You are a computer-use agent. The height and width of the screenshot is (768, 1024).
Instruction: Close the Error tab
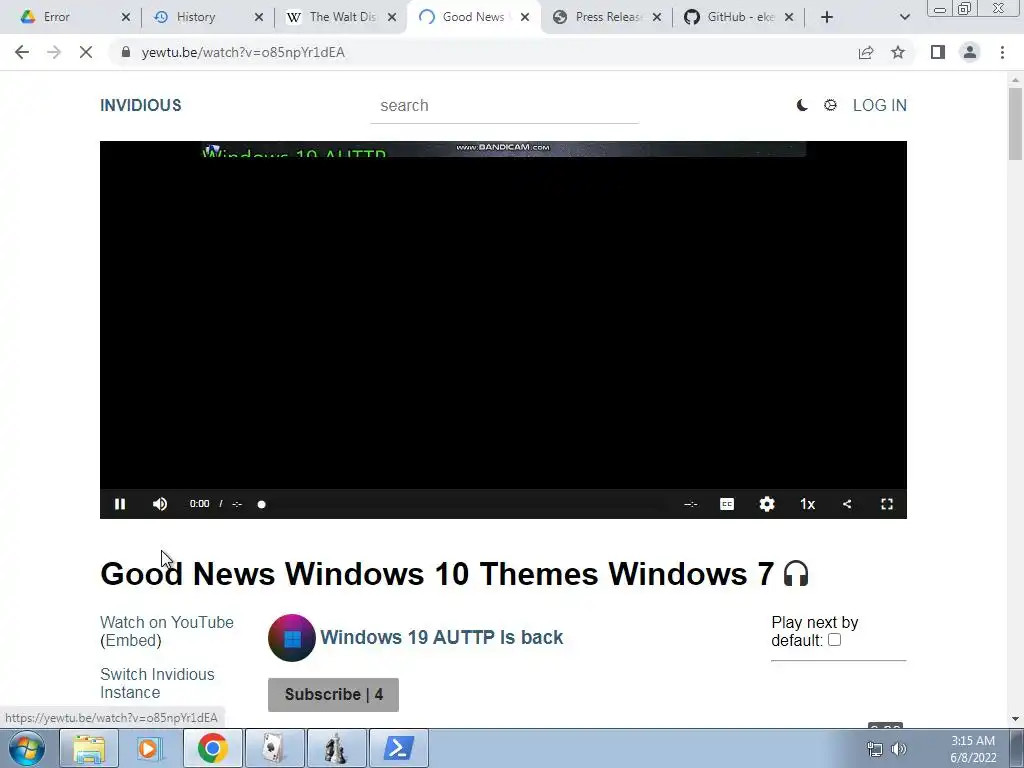(x=126, y=17)
